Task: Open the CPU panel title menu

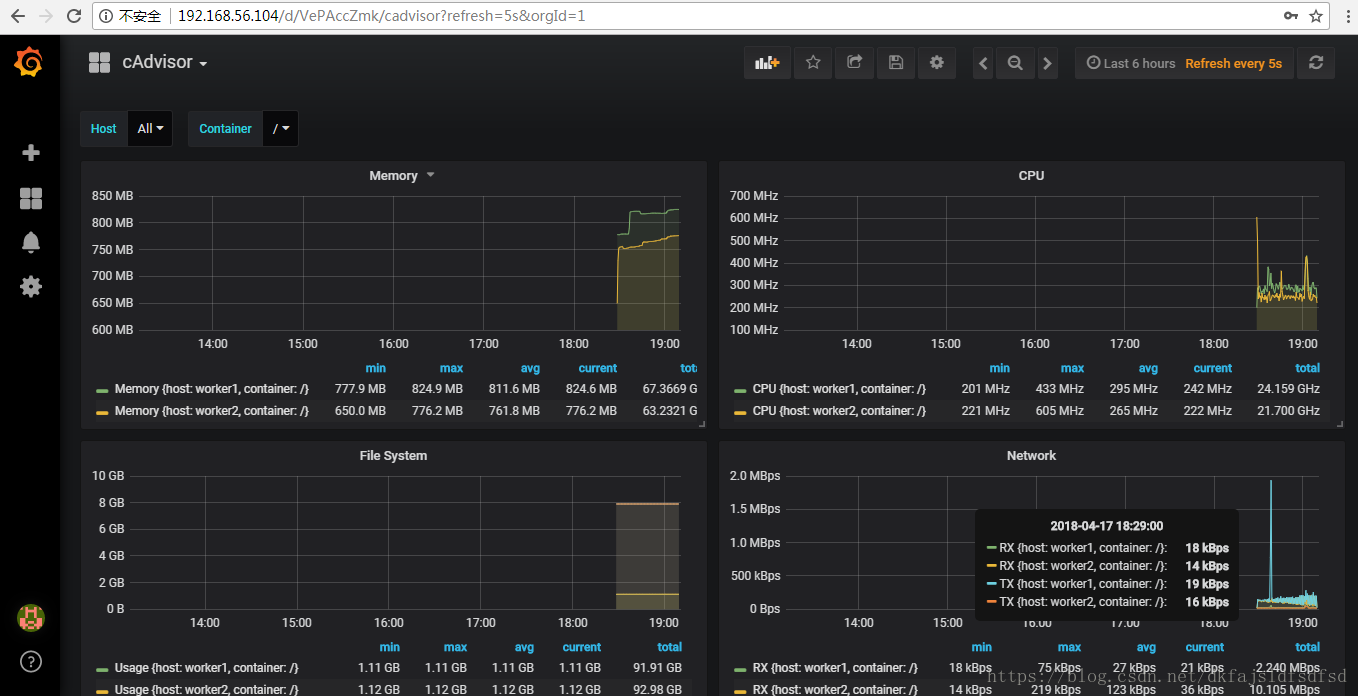Action: coord(1031,176)
